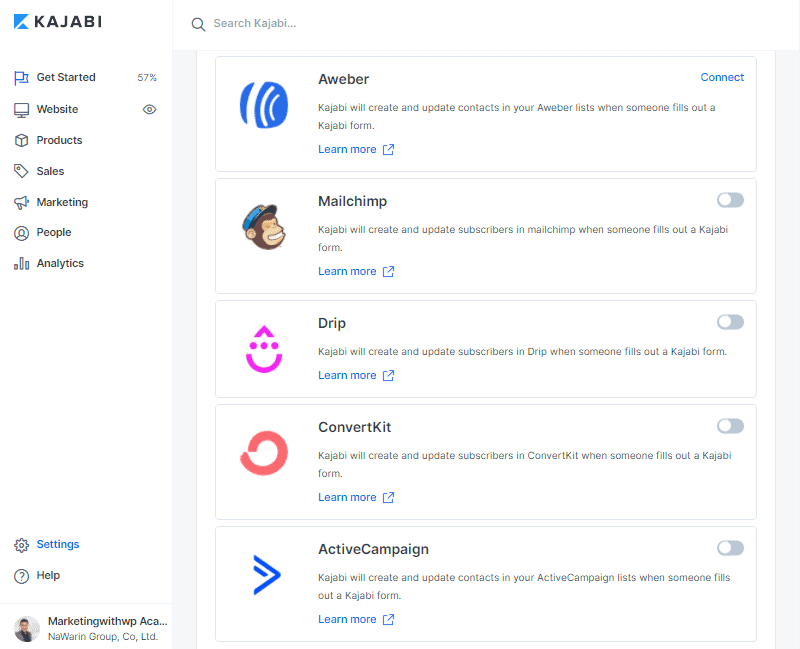Click the Mailchimp heading text
This screenshot has height=649, width=800.
353,201
